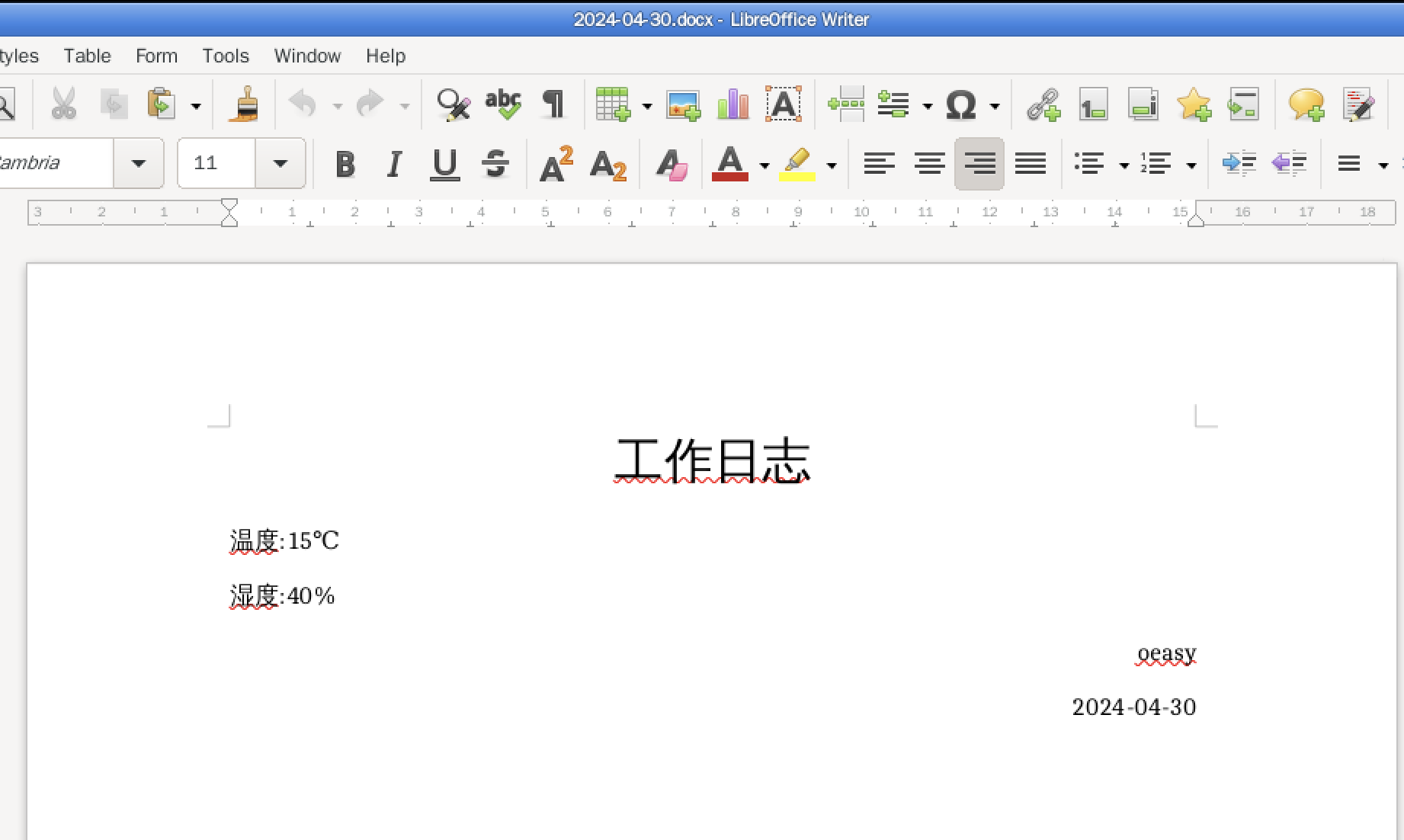Run the spelling check abc icon

[503, 104]
